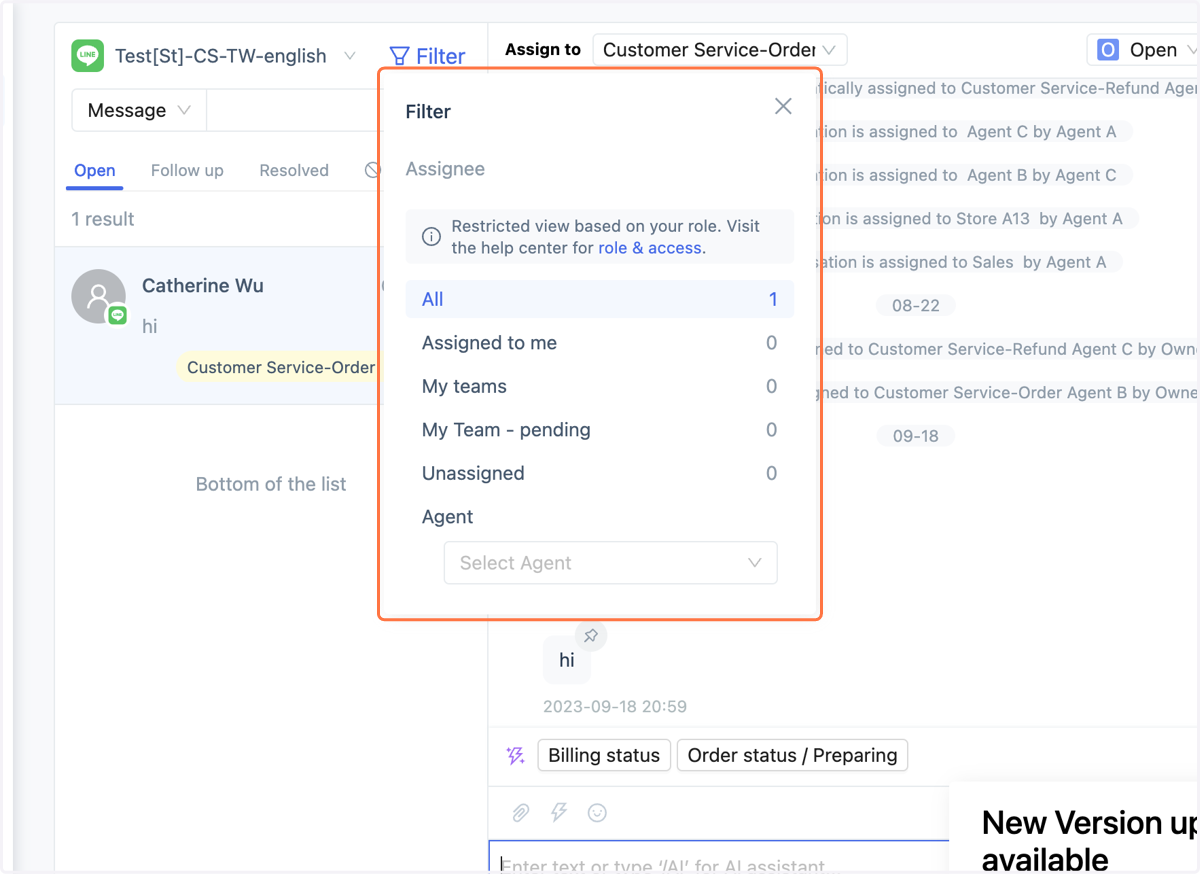Open the Open status dropdown

1144,50
